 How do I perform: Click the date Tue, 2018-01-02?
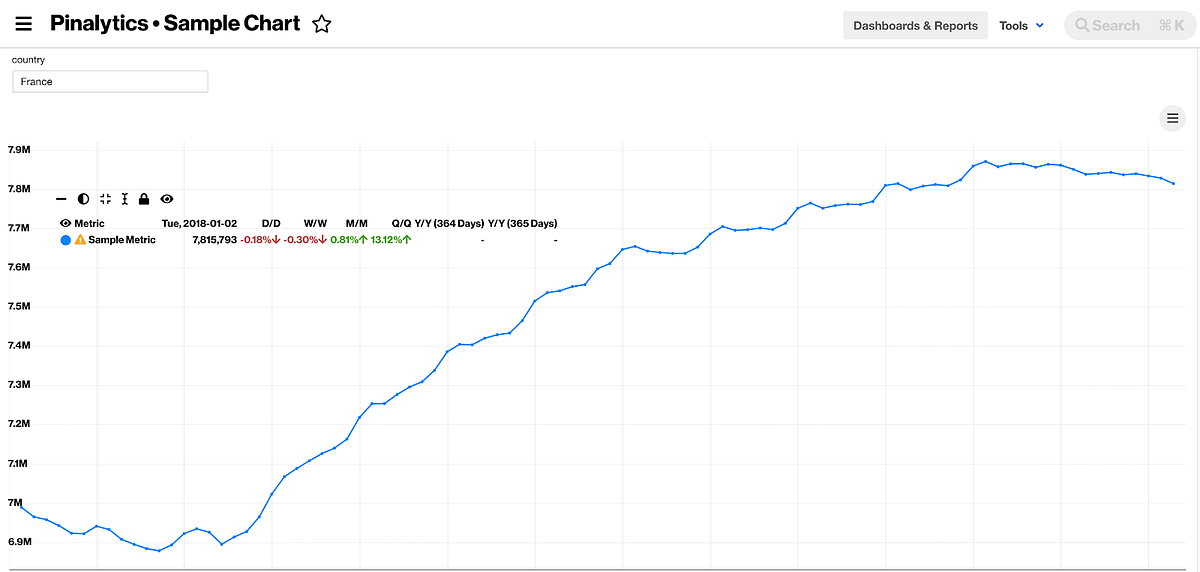[x=199, y=223]
